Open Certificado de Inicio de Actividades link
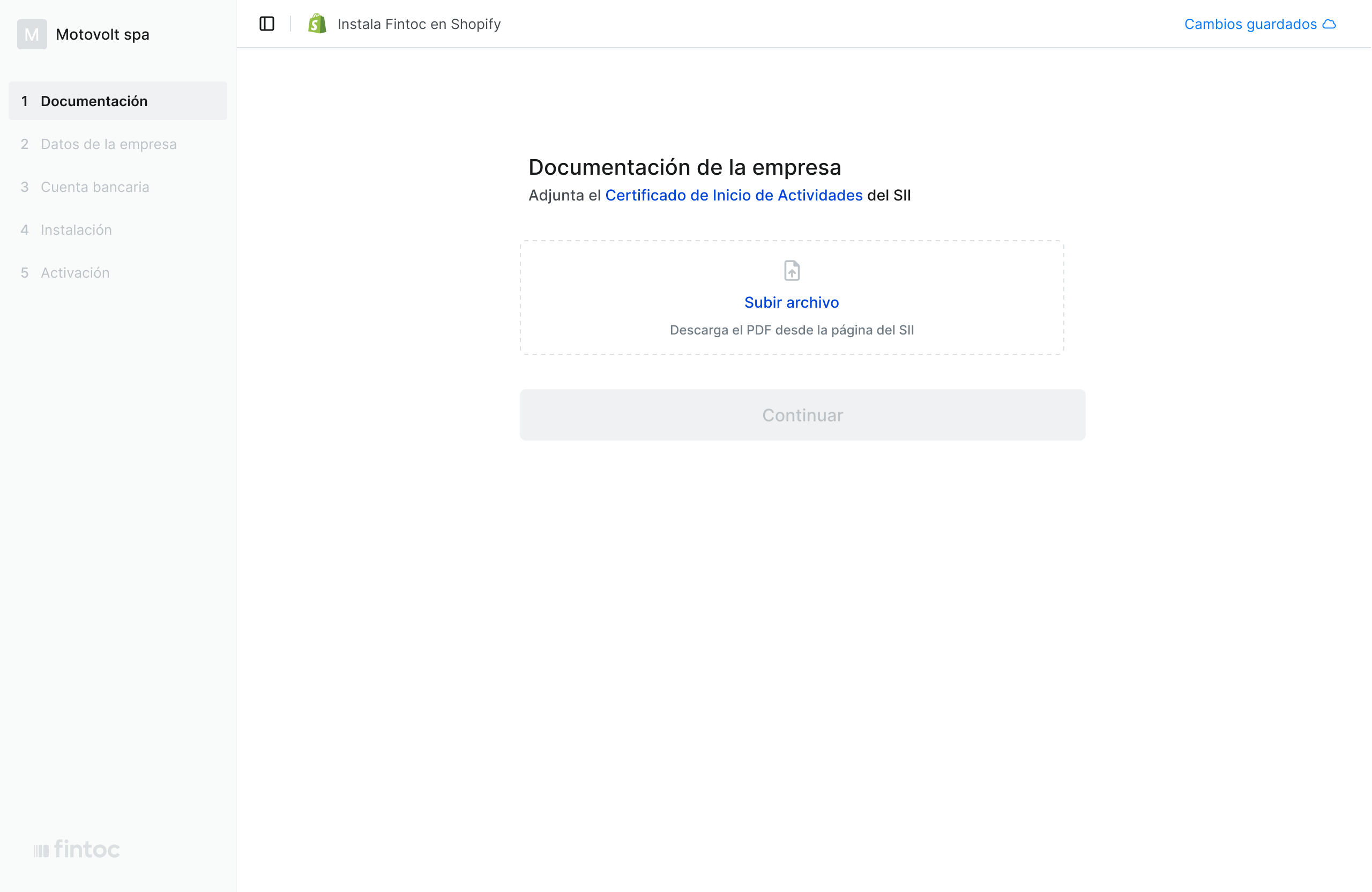Screen dimensions: 1372x892 (x=733, y=196)
